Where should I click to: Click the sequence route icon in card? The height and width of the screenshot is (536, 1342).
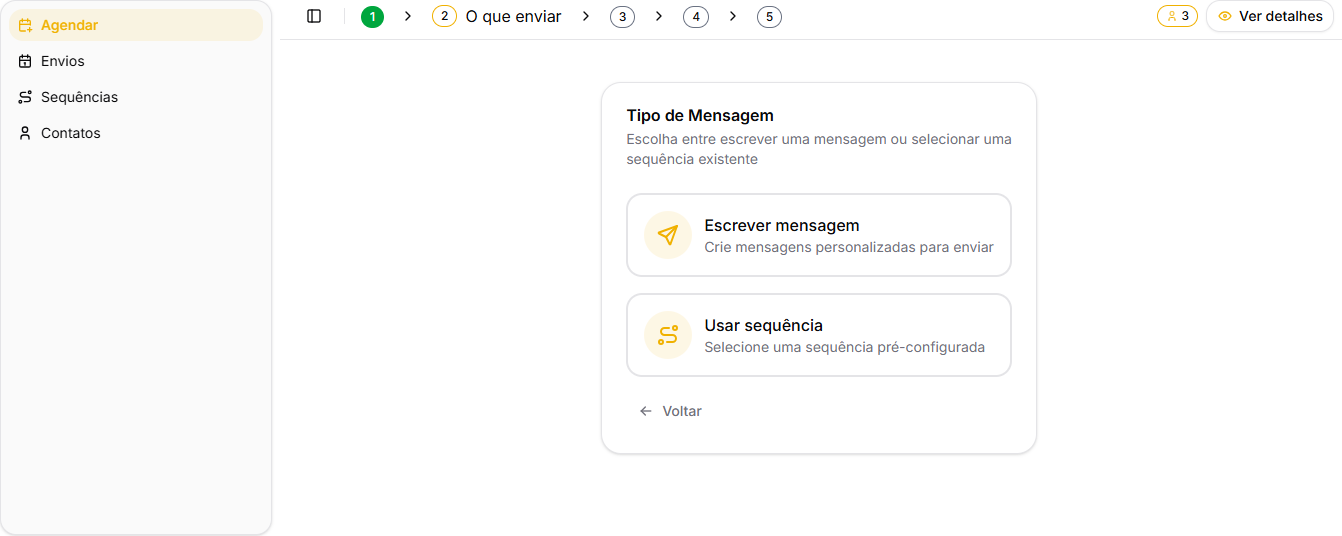pos(668,335)
